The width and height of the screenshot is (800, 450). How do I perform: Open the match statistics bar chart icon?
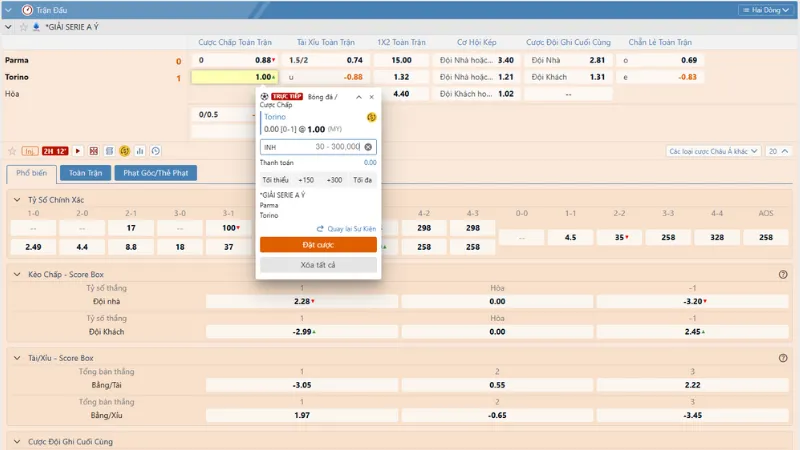(x=140, y=151)
